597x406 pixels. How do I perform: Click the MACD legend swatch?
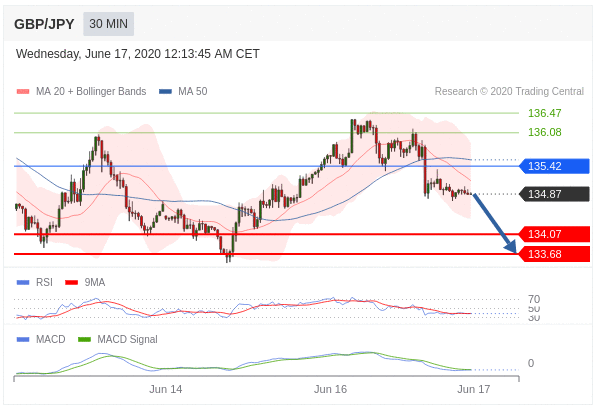click(x=23, y=339)
